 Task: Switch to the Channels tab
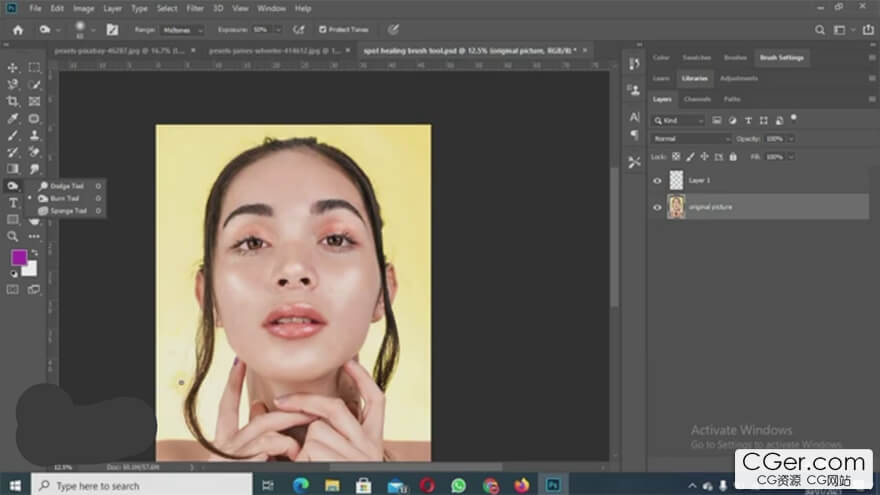pyautogui.click(x=697, y=99)
